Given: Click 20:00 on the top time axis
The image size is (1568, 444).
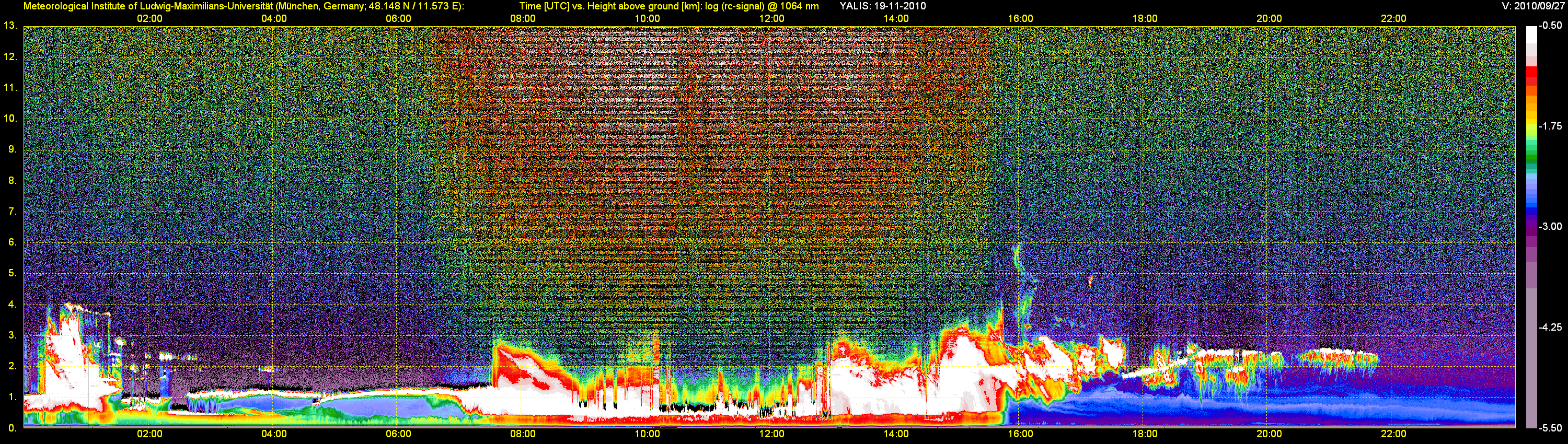Looking at the screenshot, I should pyautogui.click(x=1269, y=18).
